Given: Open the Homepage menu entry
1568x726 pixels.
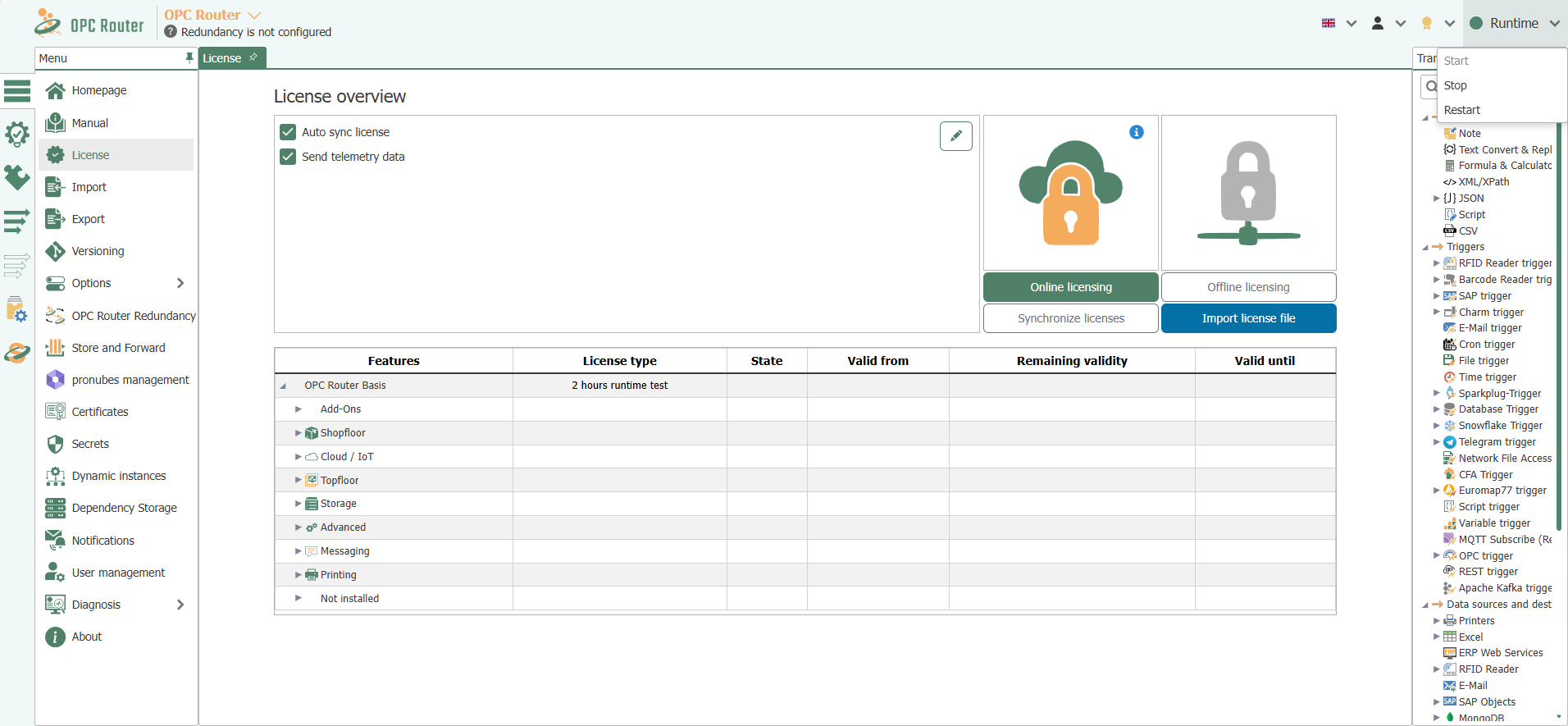Looking at the screenshot, I should pos(116,90).
